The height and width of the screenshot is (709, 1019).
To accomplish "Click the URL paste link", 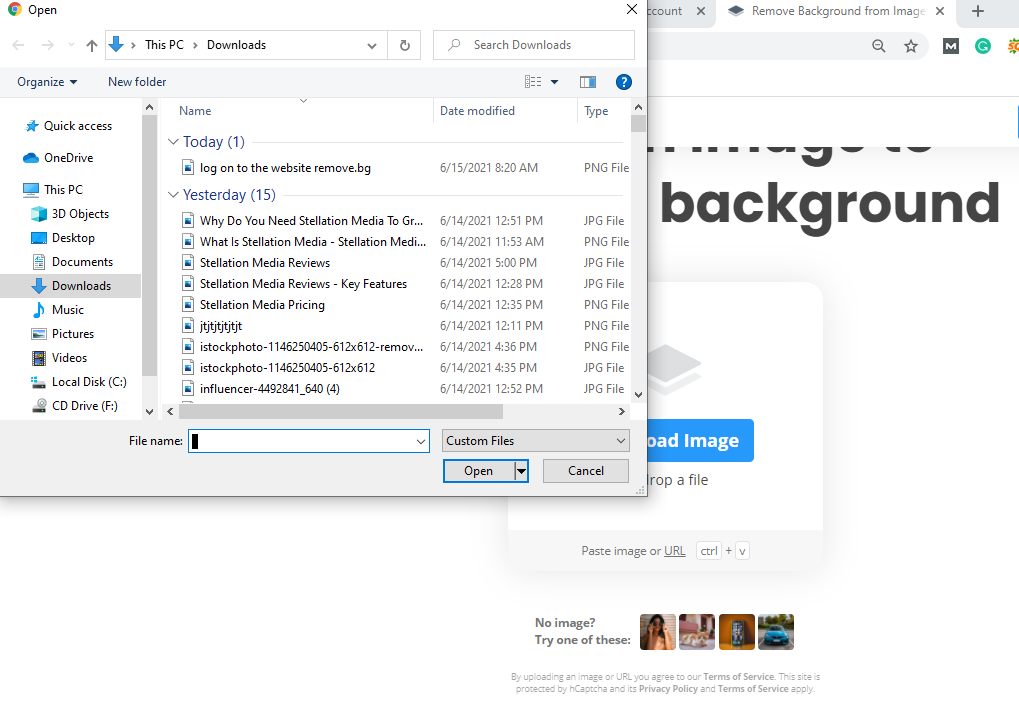I will point(674,550).
